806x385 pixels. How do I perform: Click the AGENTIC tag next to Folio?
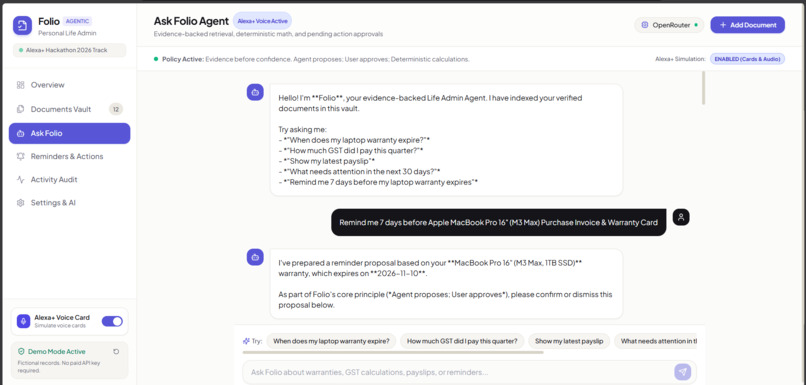click(x=78, y=22)
